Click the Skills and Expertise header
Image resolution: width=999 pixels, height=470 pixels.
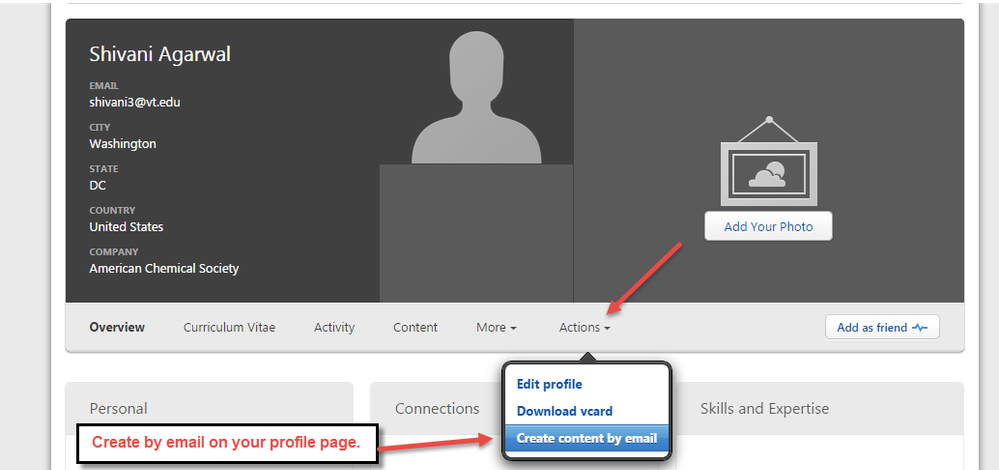[x=764, y=408]
